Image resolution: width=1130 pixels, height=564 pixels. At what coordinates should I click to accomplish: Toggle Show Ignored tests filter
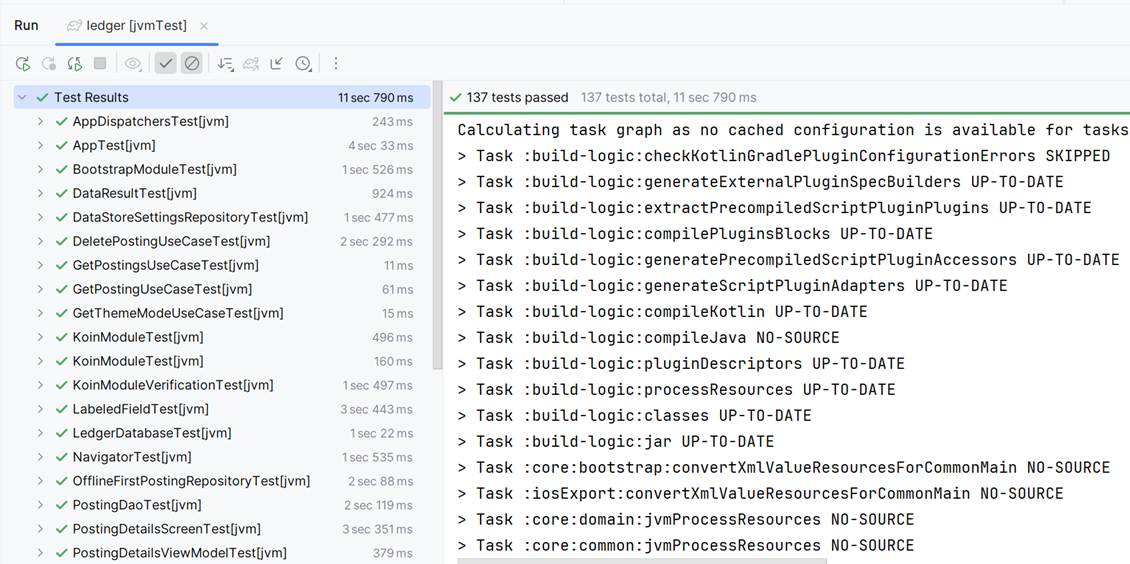192,63
